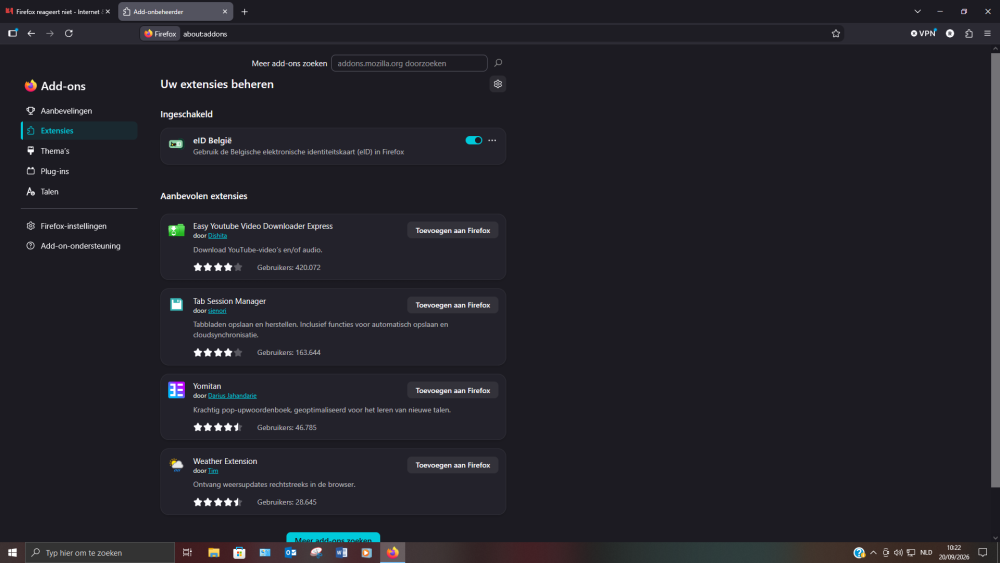Open the taskbar clock showing 10:22
This screenshot has width=1000, height=563.
pos(953,552)
